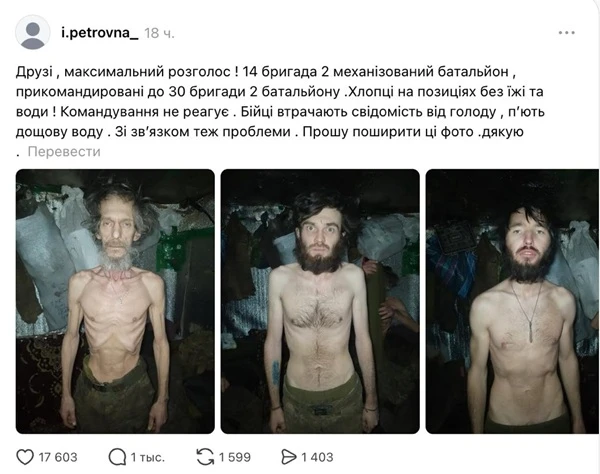This screenshot has width=600, height=474.
Task: Open the three-dot more options menu
Action: point(567,33)
